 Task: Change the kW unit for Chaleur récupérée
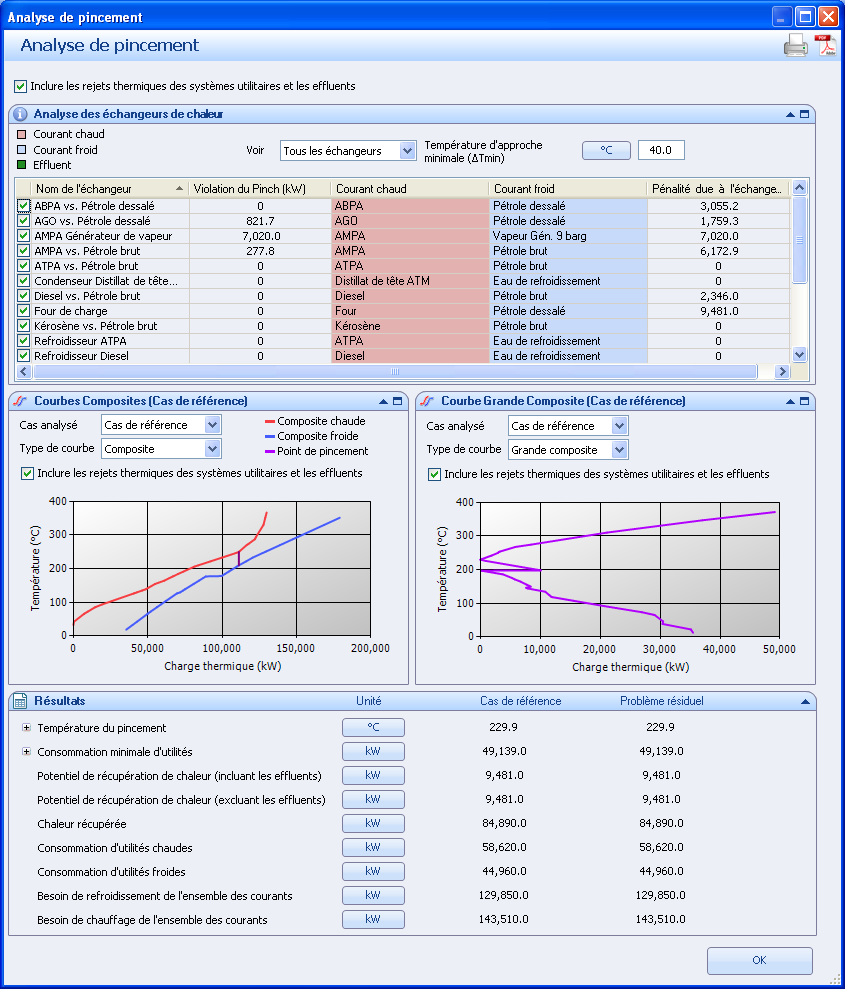(373, 823)
